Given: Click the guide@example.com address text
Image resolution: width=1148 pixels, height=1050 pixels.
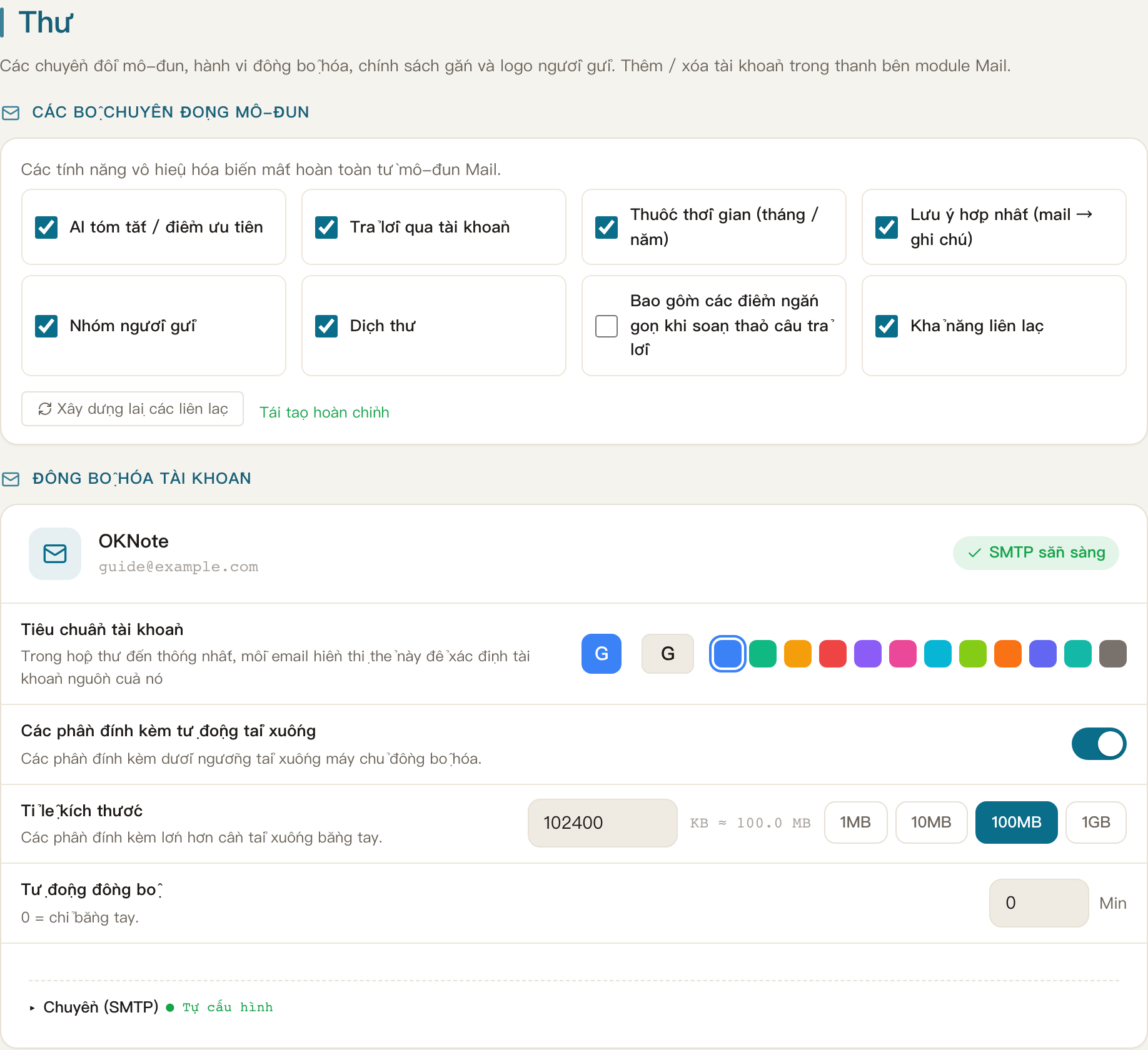Looking at the screenshot, I should [x=178, y=567].
